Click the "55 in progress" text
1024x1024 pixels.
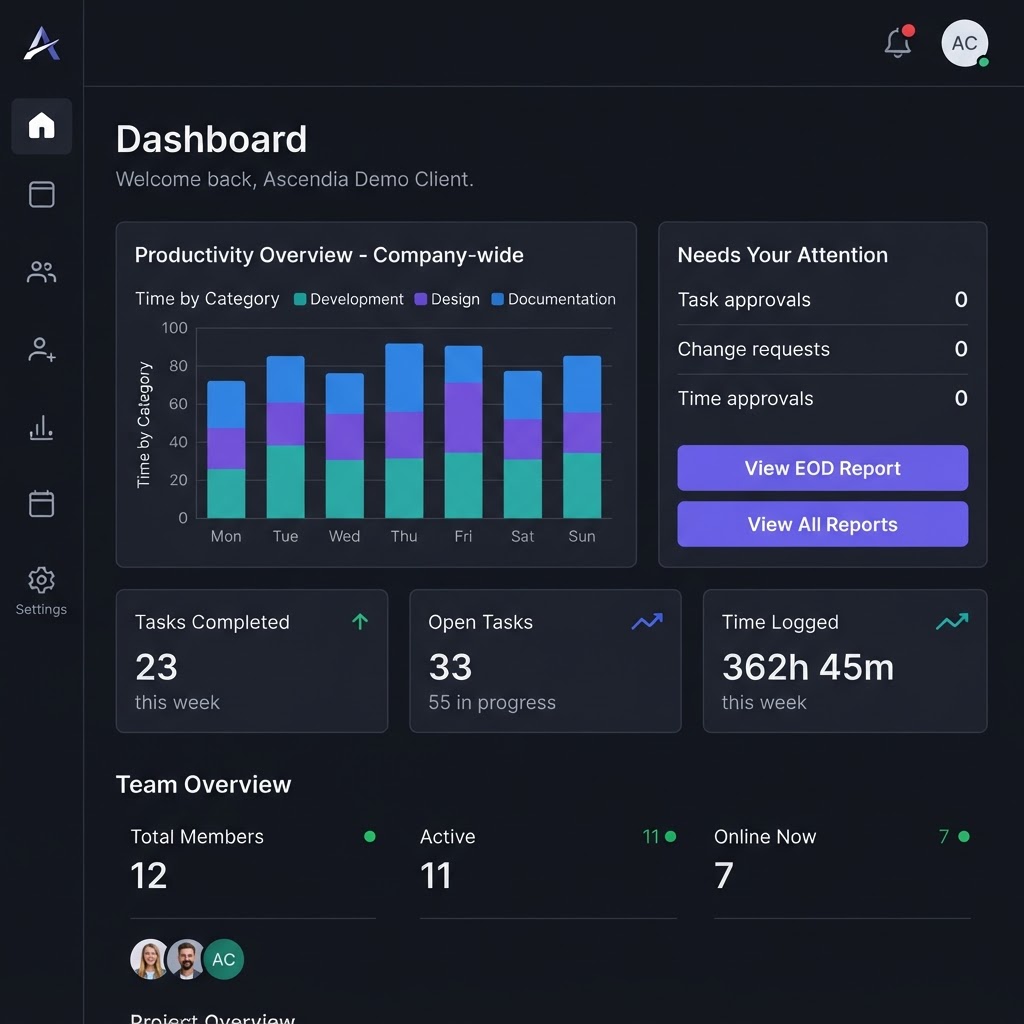pos(492,702)
